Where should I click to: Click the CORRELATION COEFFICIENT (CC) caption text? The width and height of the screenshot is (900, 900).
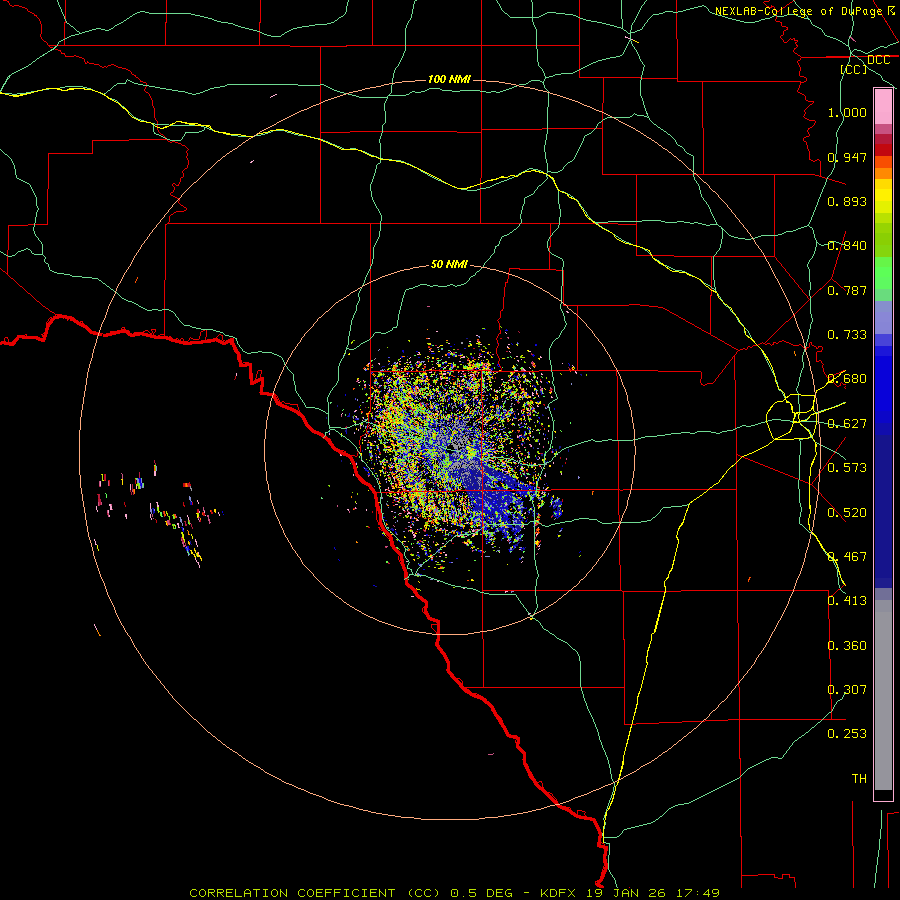[x=315, y=893]
